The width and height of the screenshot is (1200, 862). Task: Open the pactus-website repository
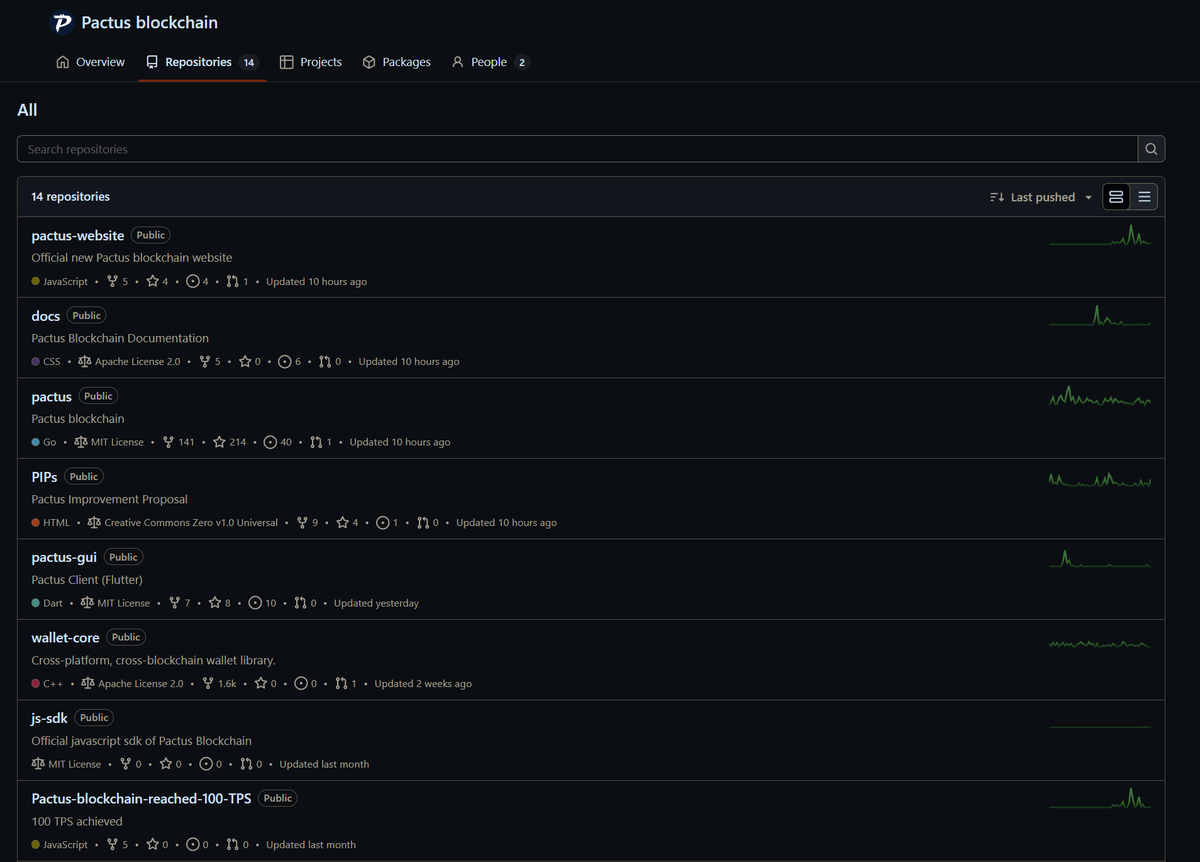78,235
